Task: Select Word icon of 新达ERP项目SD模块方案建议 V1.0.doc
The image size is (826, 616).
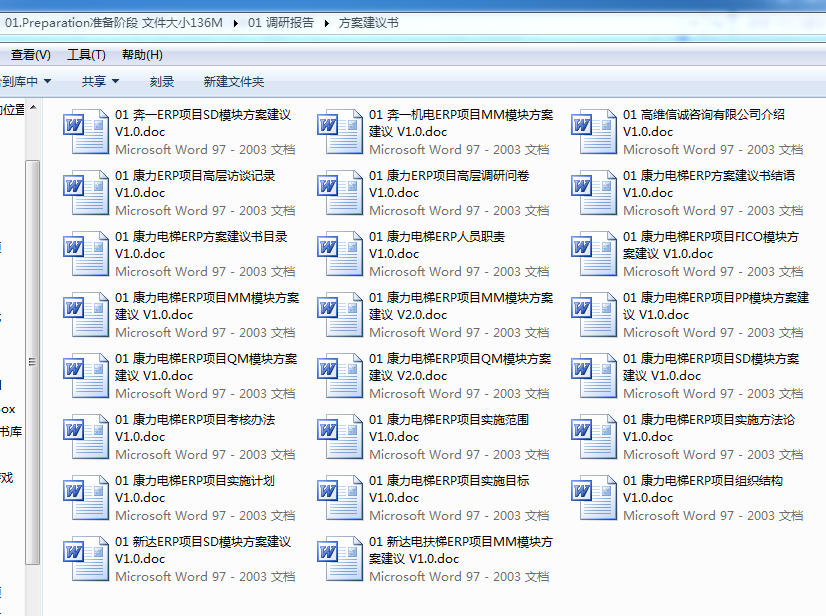Action: (86, 559)
